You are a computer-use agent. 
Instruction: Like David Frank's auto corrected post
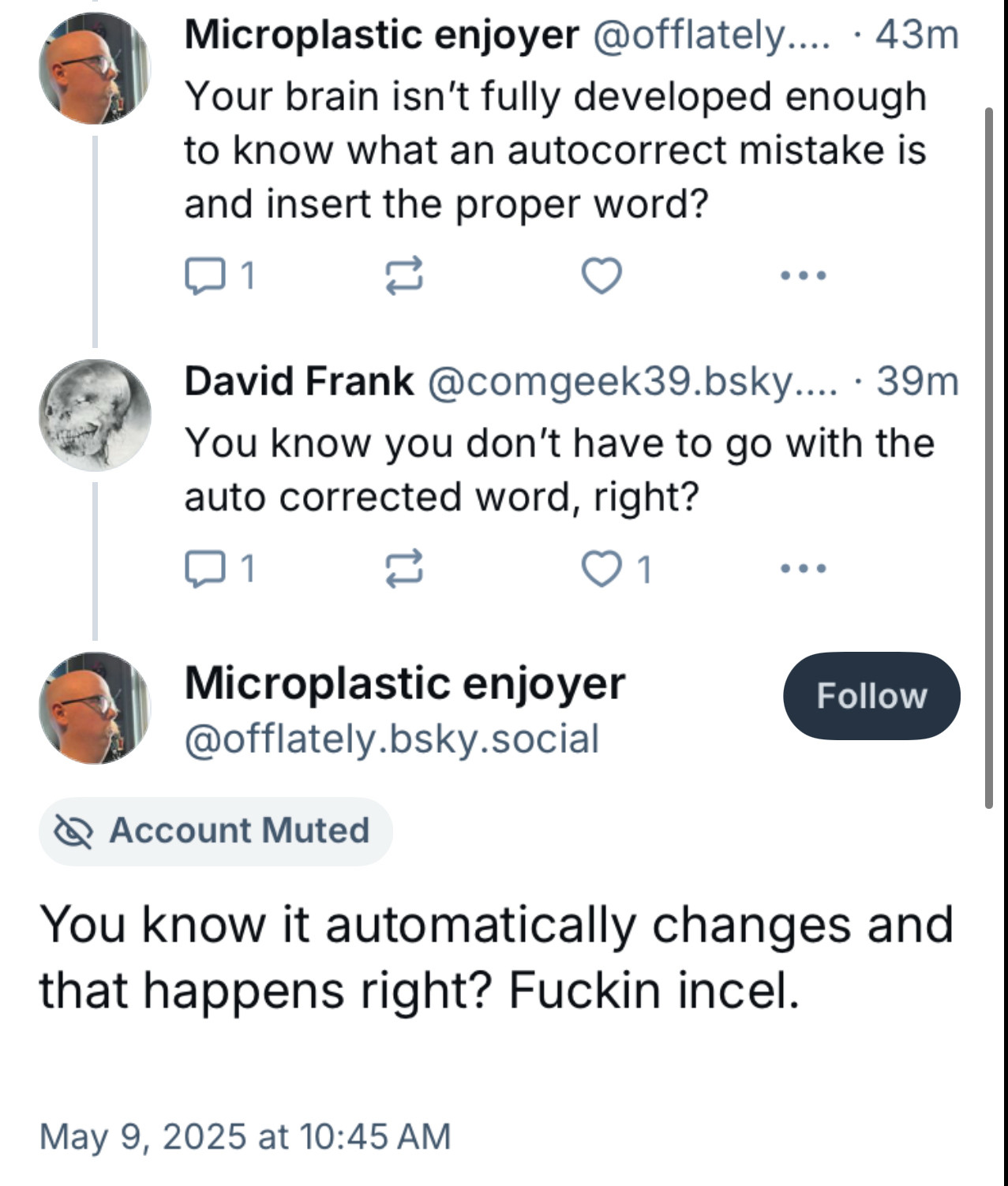click(617, 568)
